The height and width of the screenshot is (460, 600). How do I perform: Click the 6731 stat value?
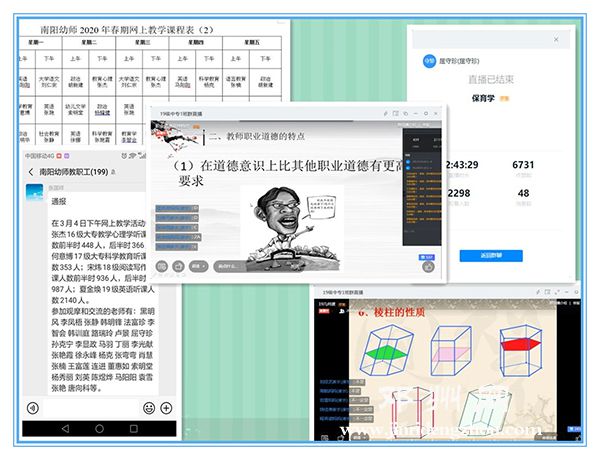click(523, 165)
